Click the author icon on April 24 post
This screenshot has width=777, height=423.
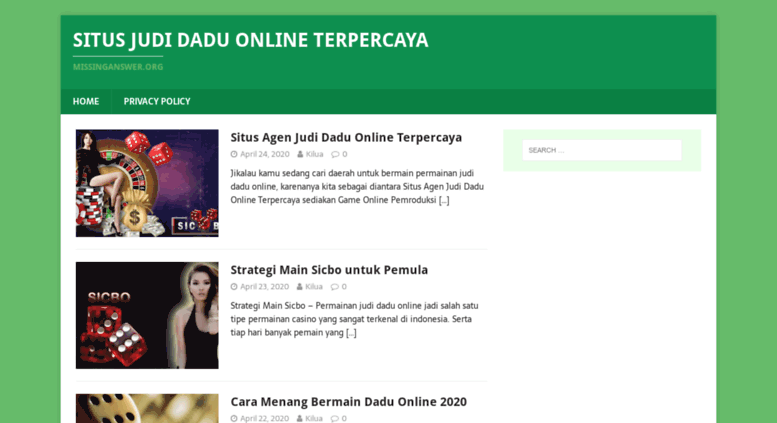click(300, 155)
